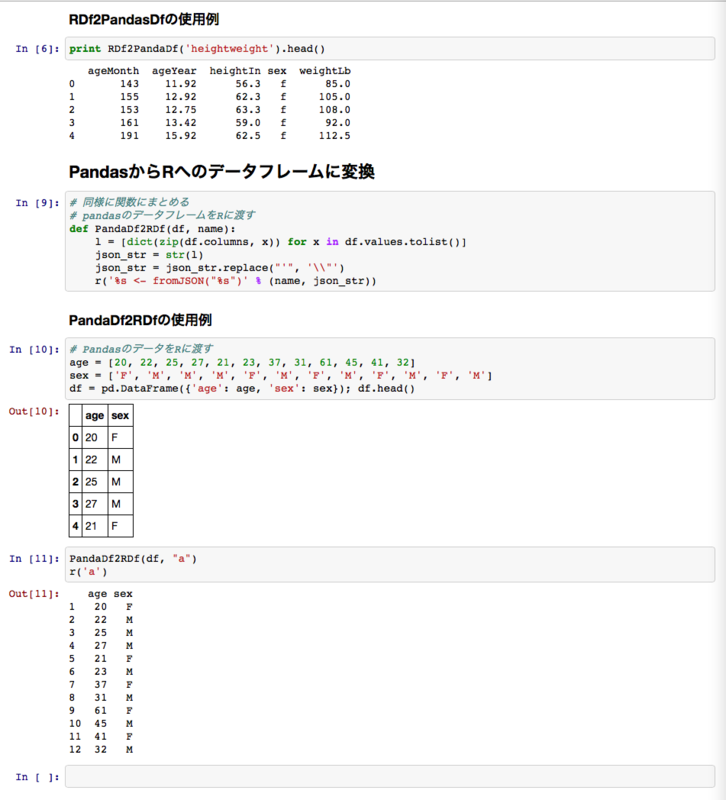Viewport: 726px width, 800px height.
Task: Focus the In [10] cell creating the DataFrame
Action: [x=390, y=368]
